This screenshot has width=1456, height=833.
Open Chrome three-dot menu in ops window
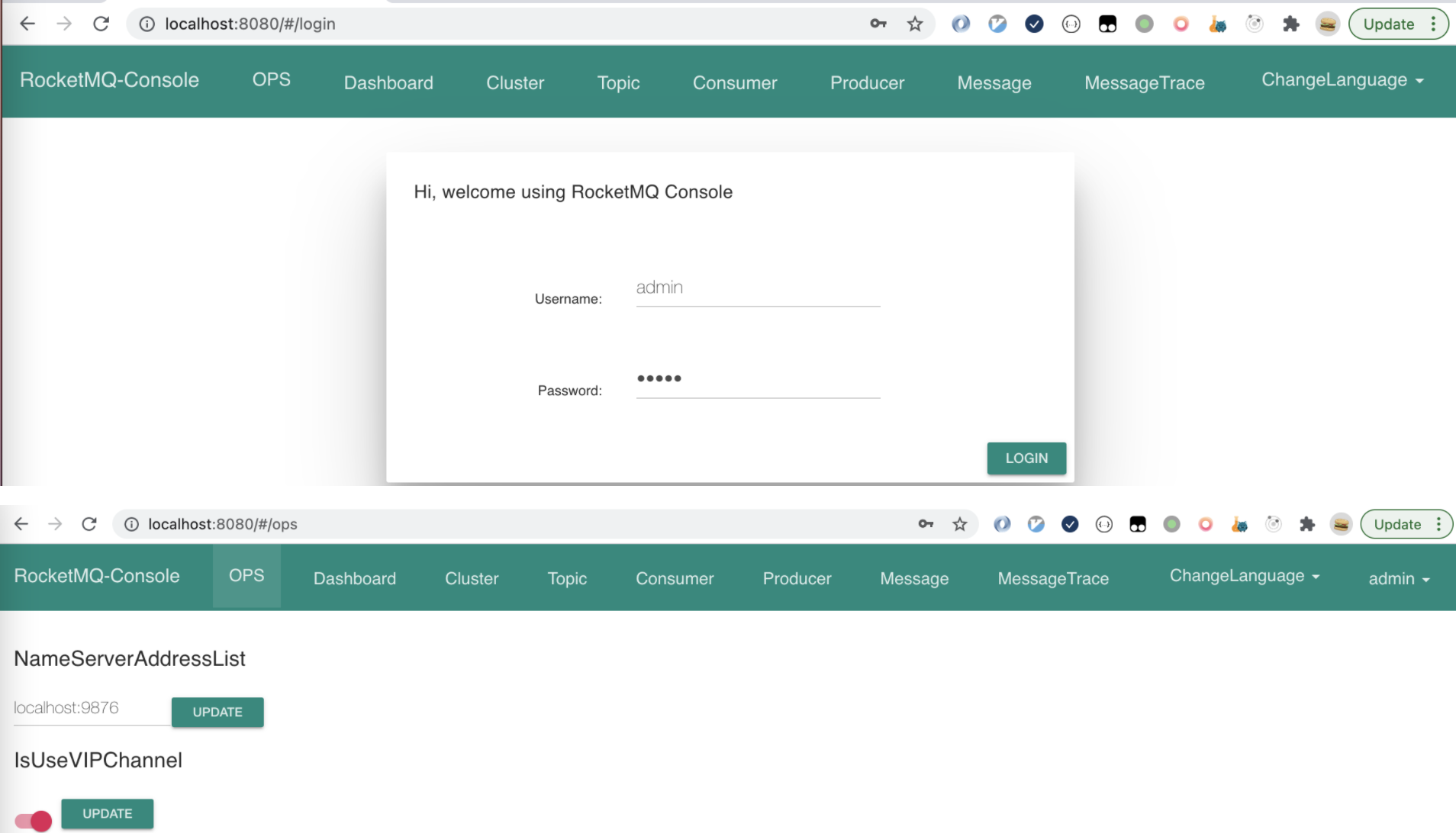(x=1438, y=524)
